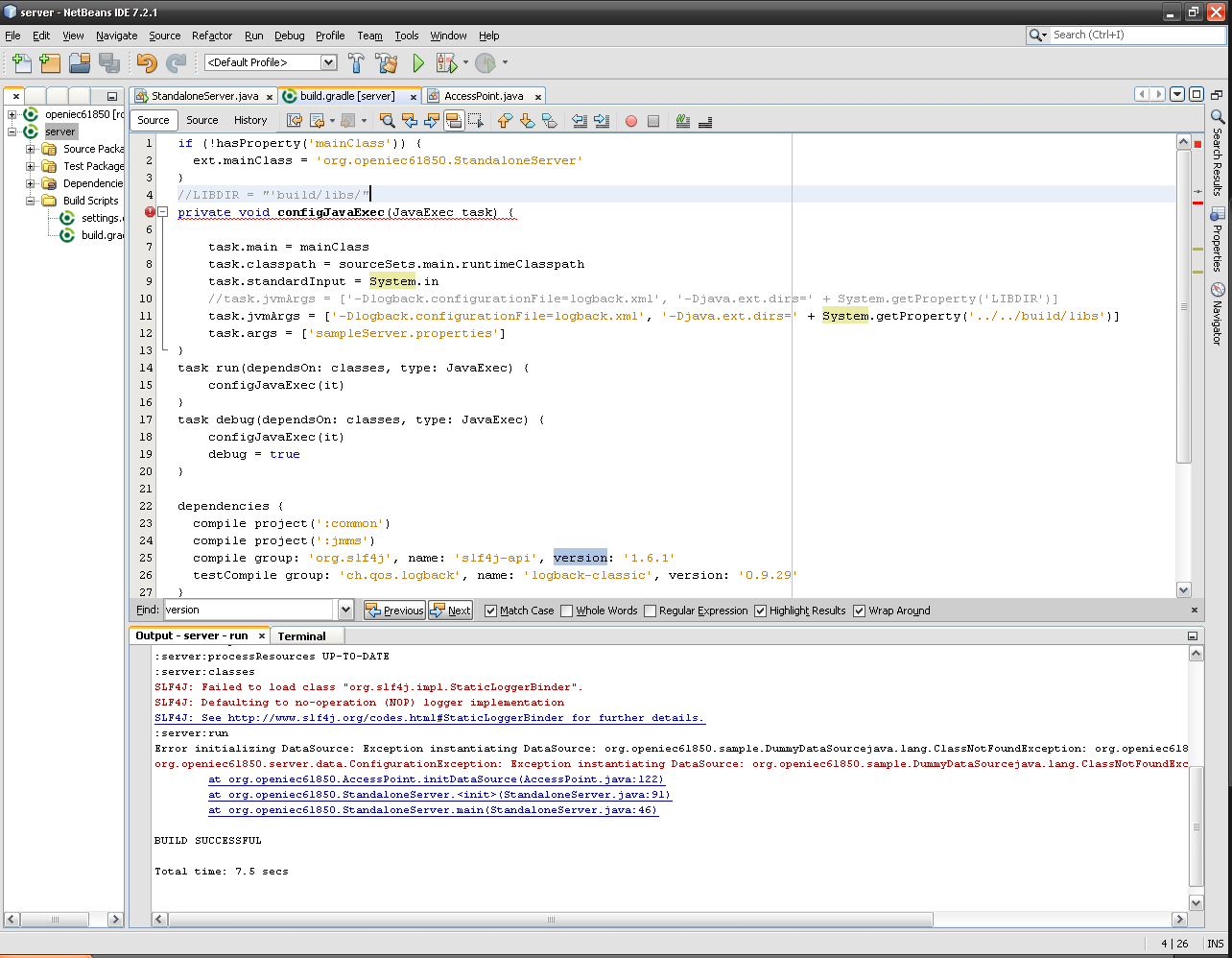Screen dimensions: 1232x958
Task: Open the Refactor menu
Action: (212, 36)
